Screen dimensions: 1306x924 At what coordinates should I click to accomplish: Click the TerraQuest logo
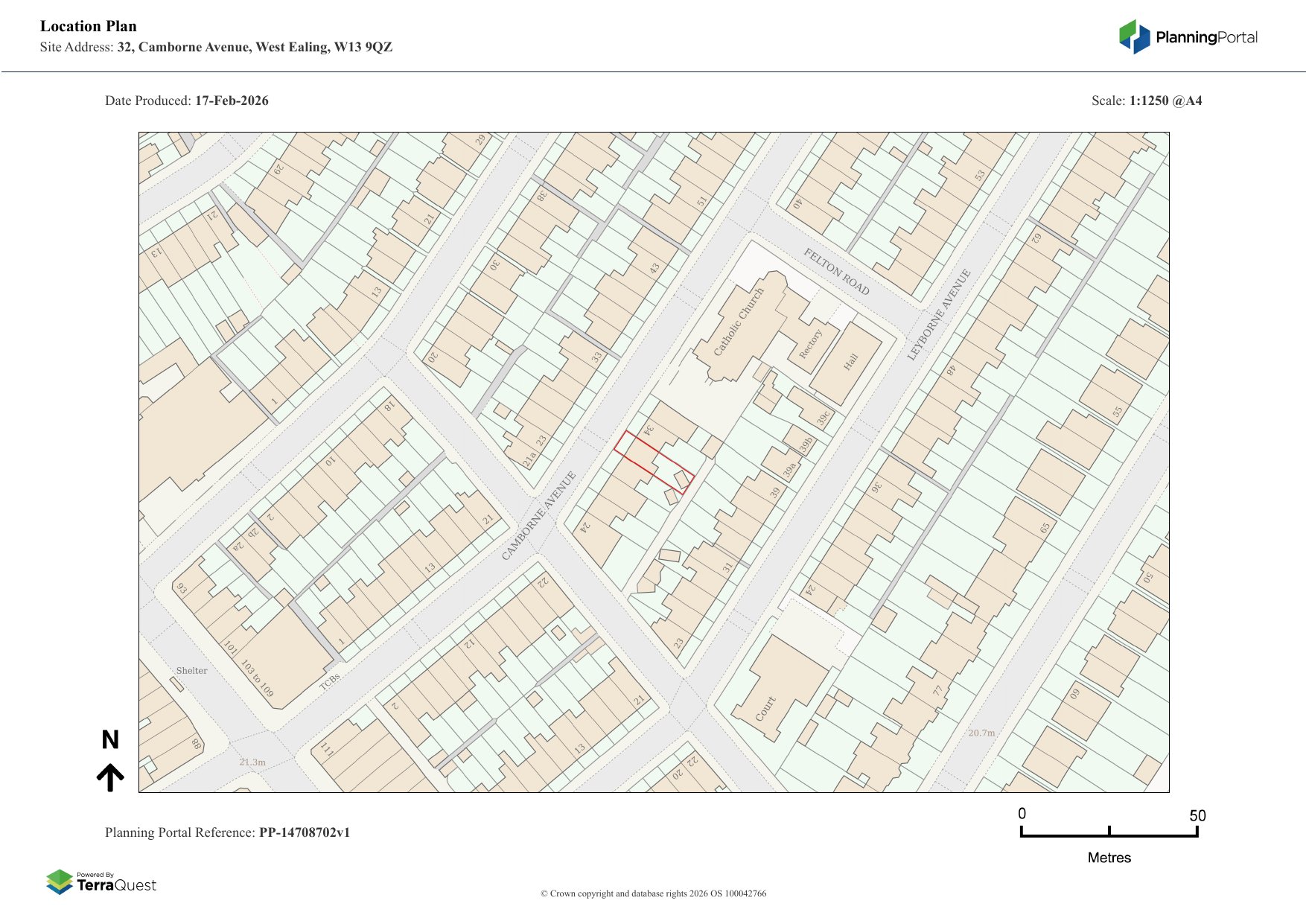101,882
